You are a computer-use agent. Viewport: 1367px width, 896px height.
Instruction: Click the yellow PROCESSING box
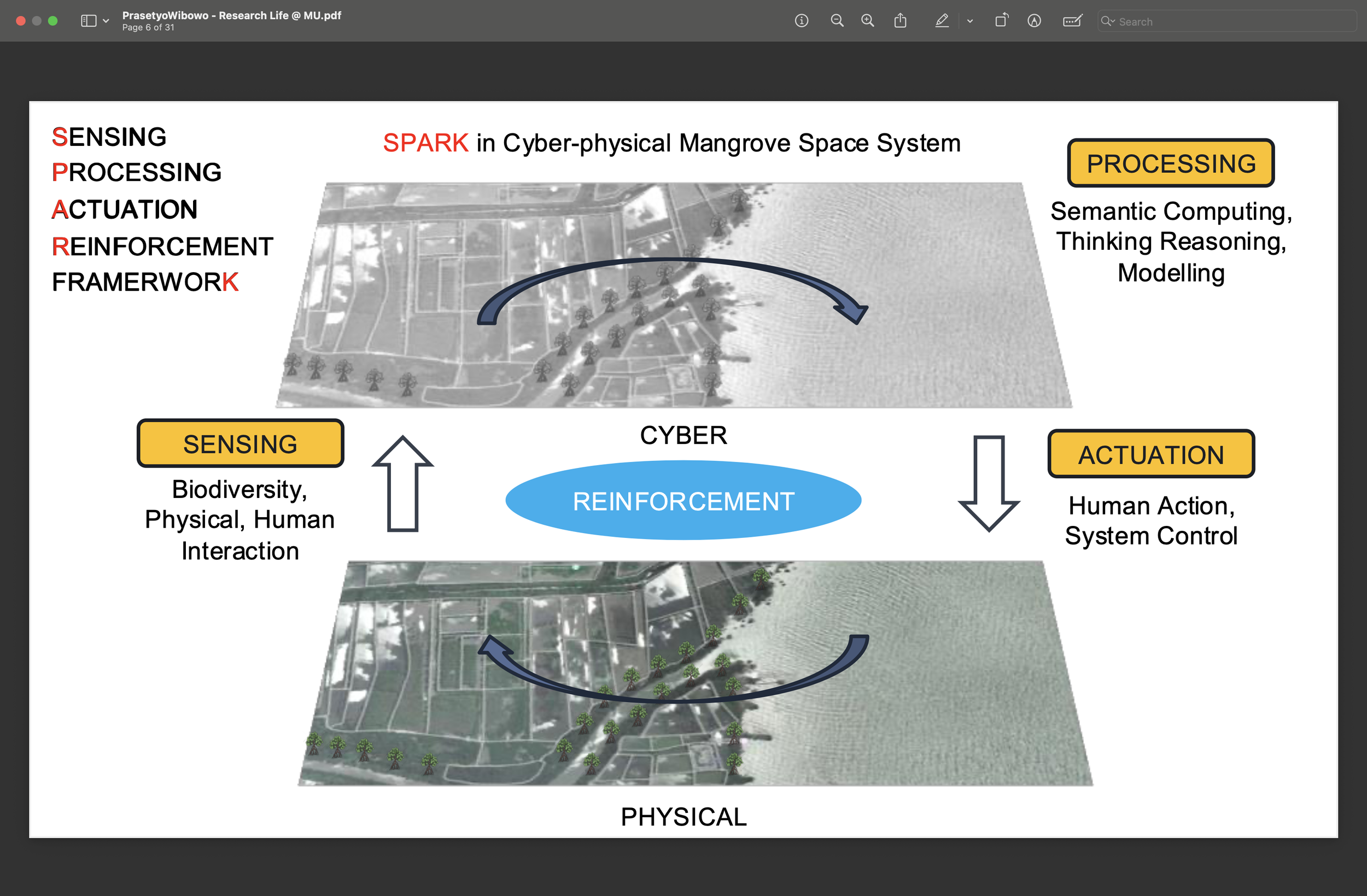(1171, 163)
